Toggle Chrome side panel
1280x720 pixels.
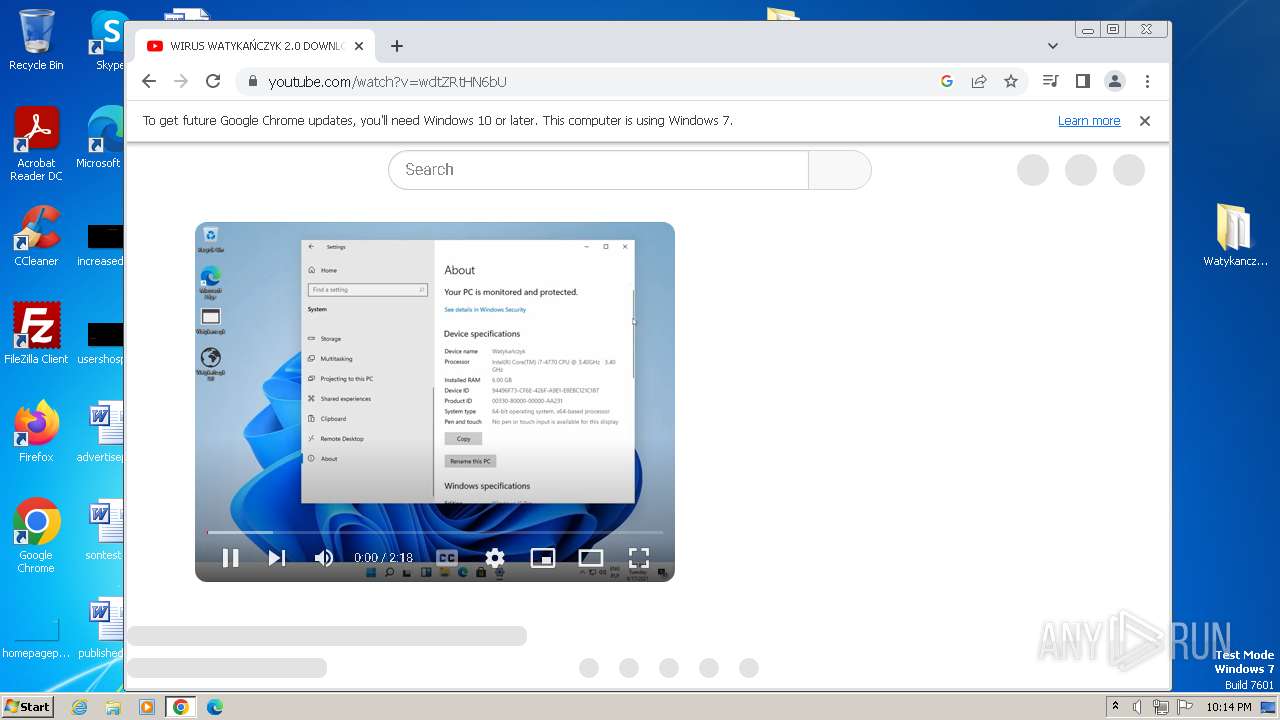pyautogui.click(x=1082, y=81)
